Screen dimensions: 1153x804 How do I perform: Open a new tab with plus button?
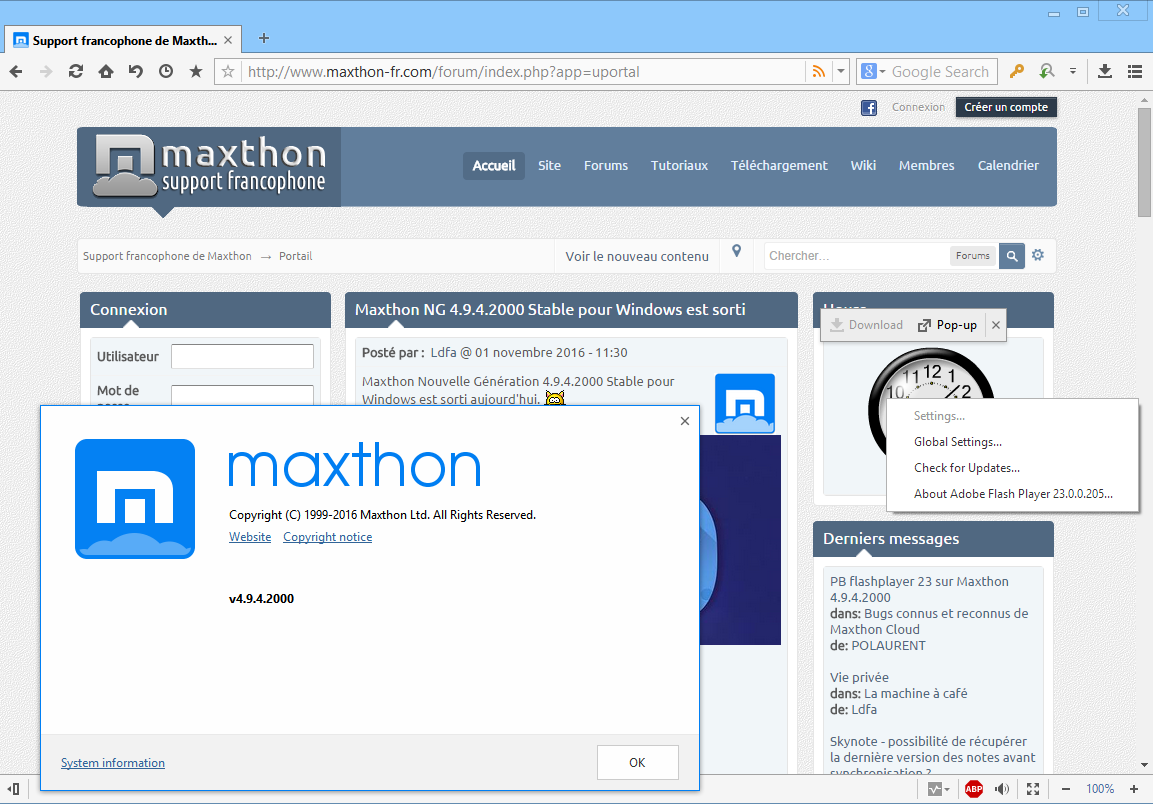coord(264,38)
